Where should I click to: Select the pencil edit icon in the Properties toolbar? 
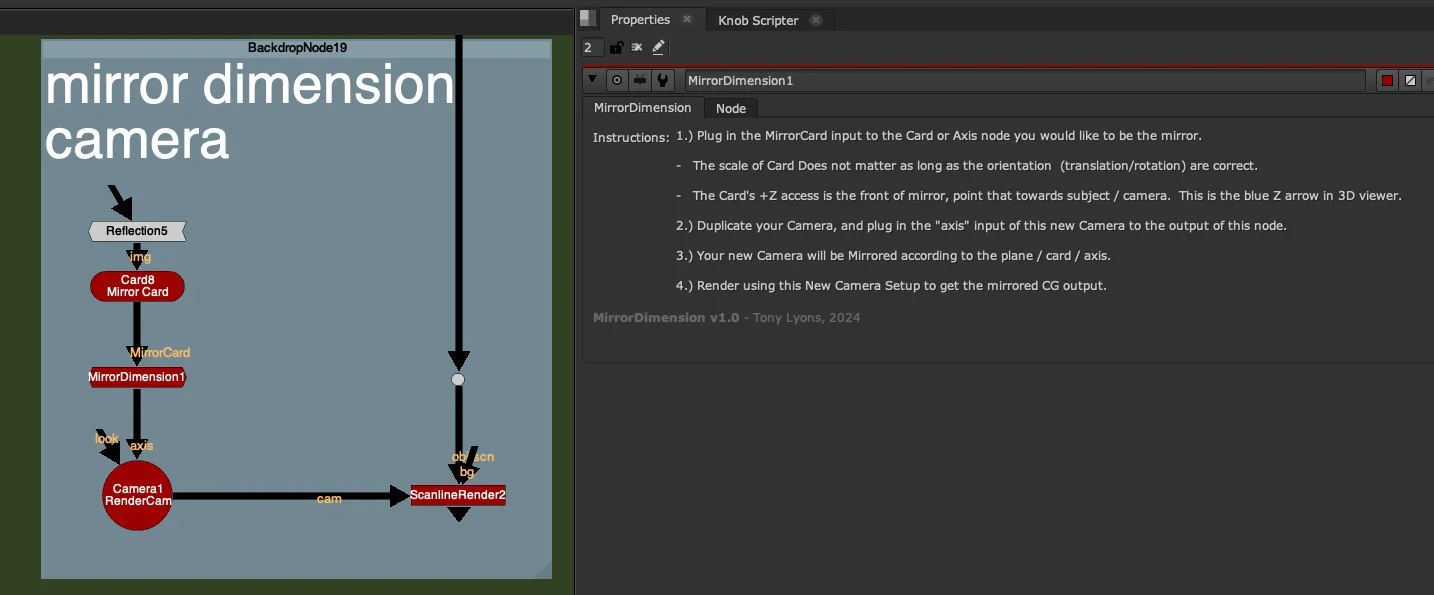[x=658, y=47]
